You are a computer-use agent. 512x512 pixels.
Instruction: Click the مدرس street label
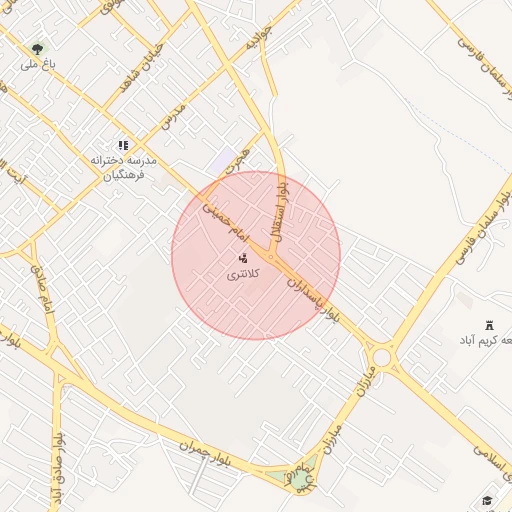pyautogui.click(x=173, y=117)
